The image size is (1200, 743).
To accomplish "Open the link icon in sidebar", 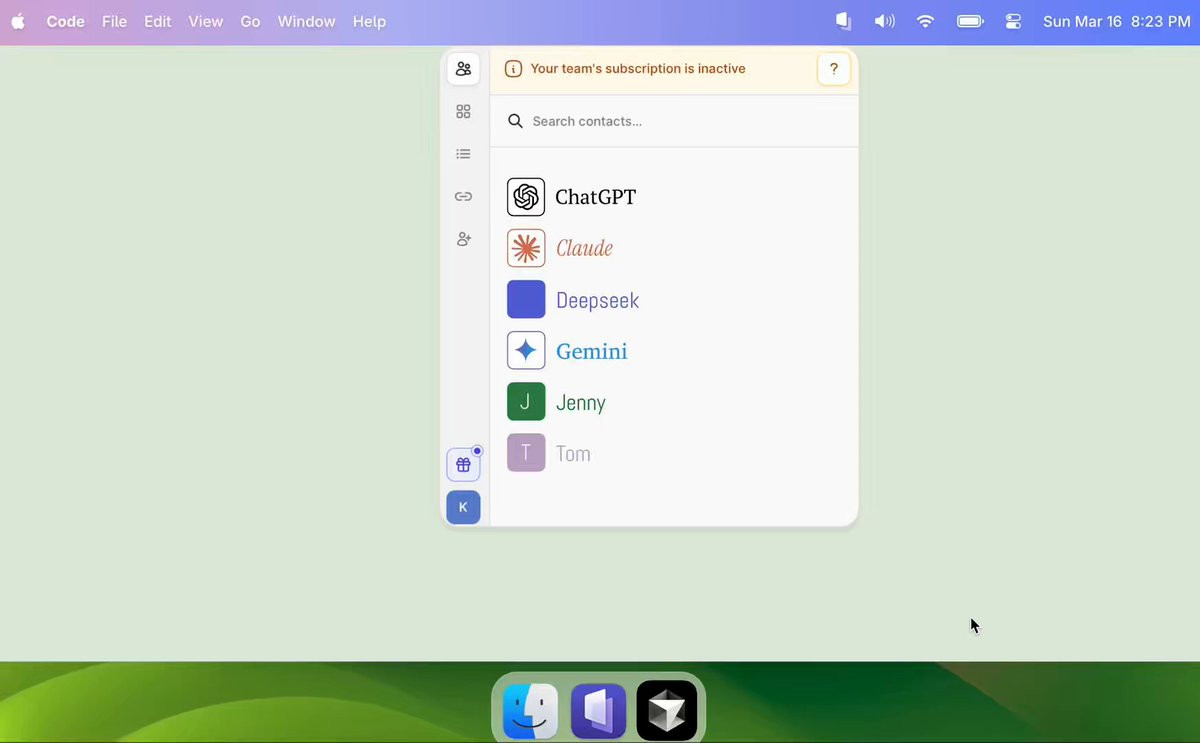I will 463,197.
